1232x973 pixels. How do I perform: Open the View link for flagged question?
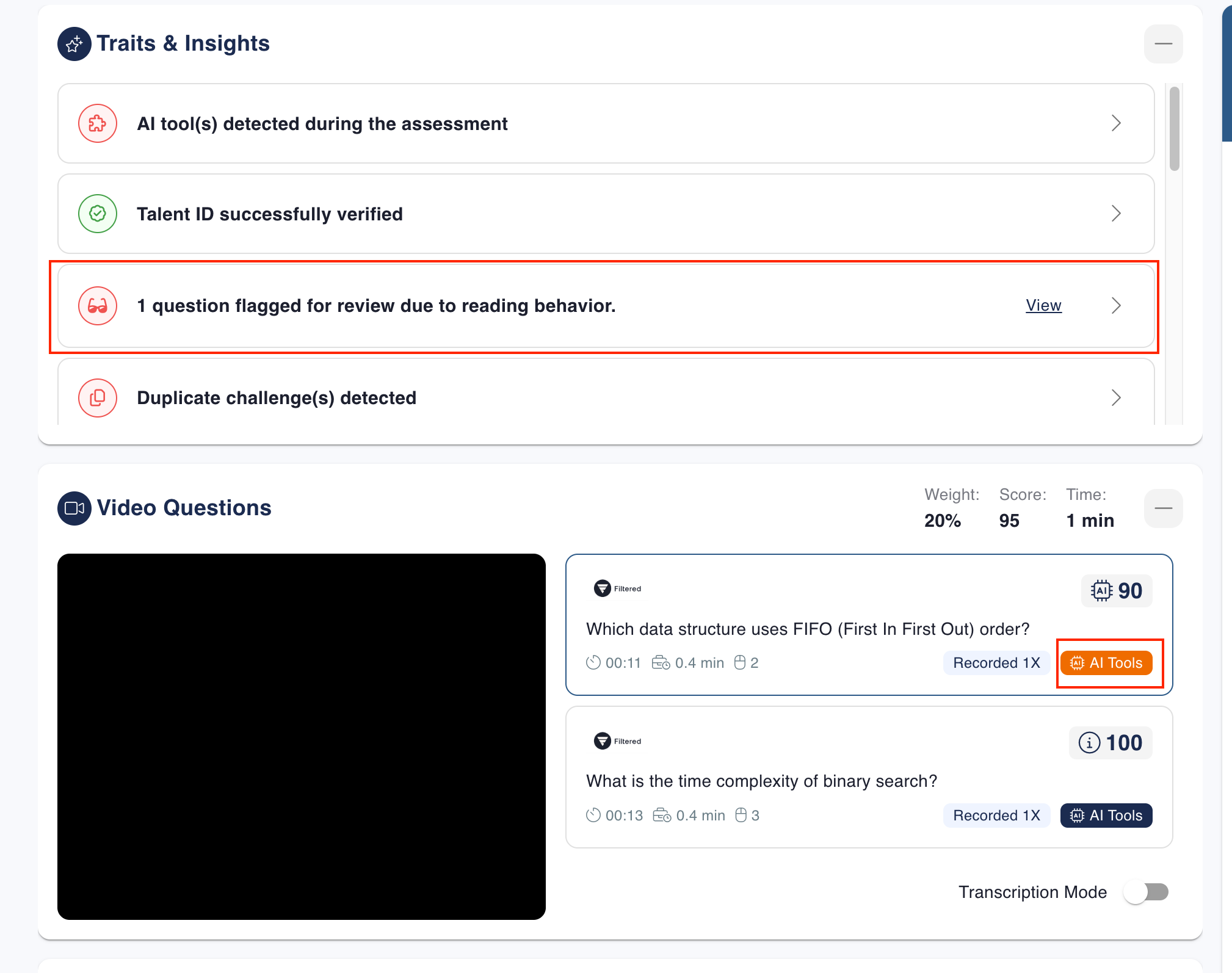click(1043, 305)
